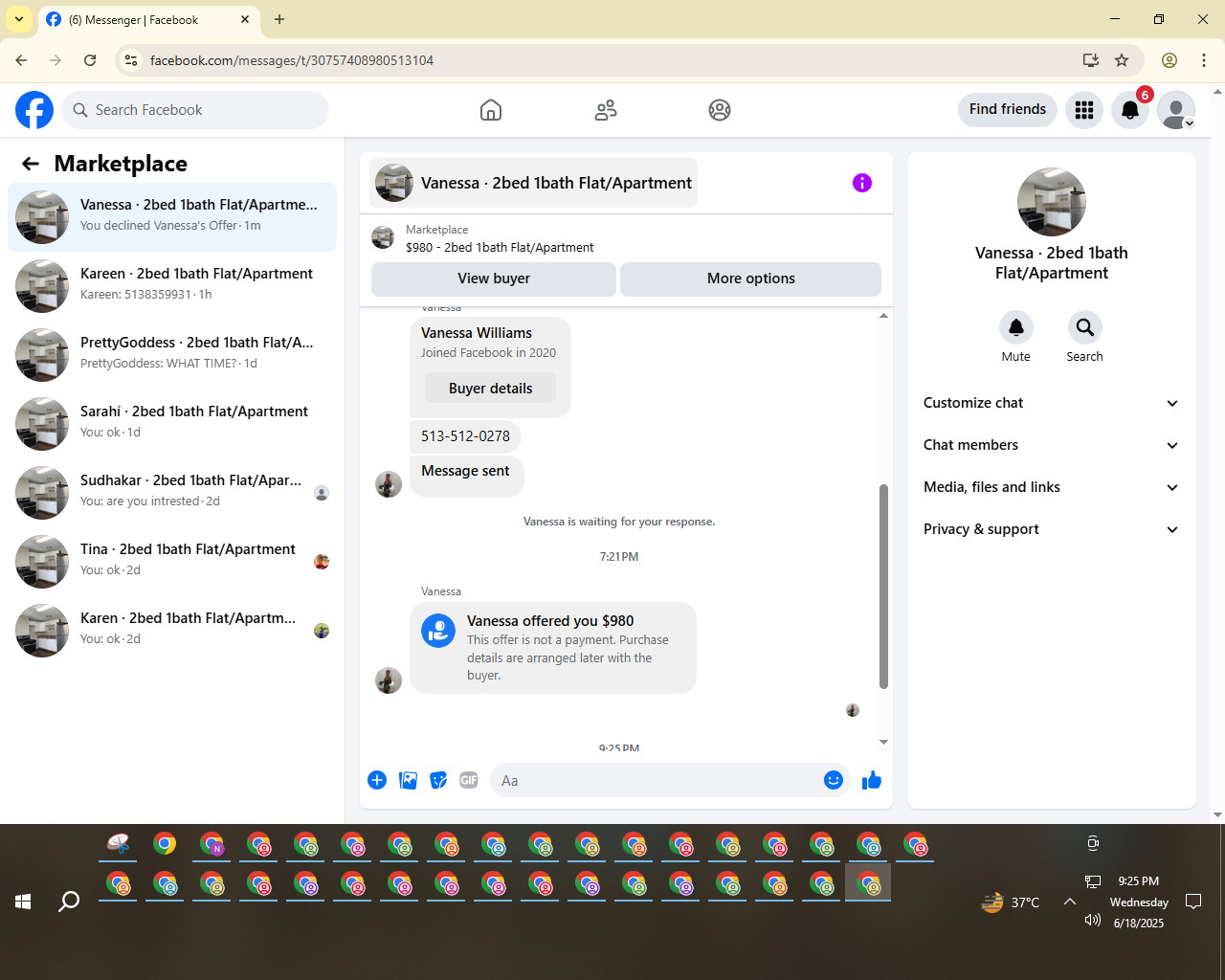Click the chat header Vanessa · 2bed 1bath Flat/Apartment

click(533, 183)
